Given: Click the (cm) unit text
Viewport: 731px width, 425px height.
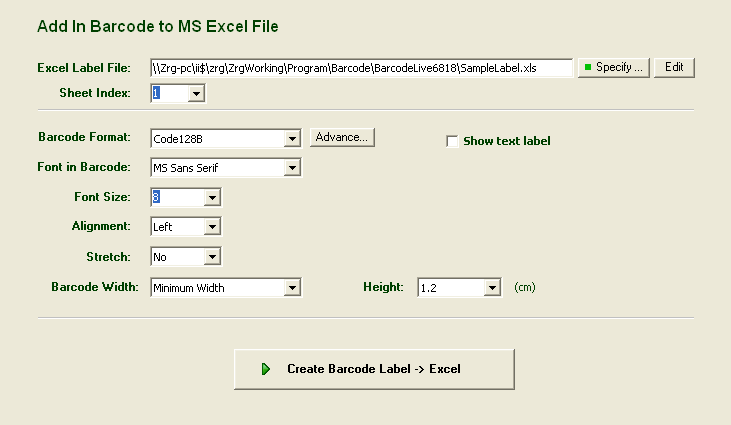Looking at the screenshot, I should [525, 287].
